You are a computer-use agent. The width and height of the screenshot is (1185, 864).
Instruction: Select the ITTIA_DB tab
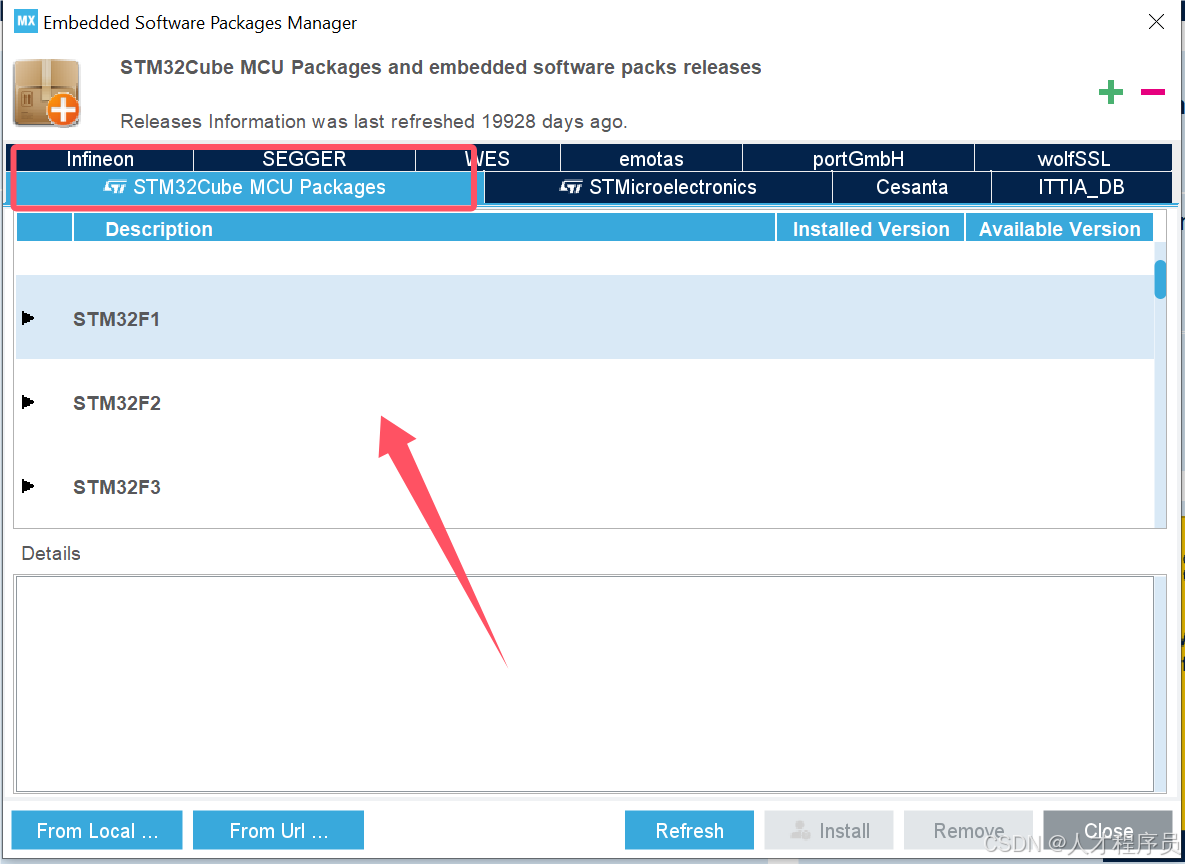click(x=1081, y=187)
